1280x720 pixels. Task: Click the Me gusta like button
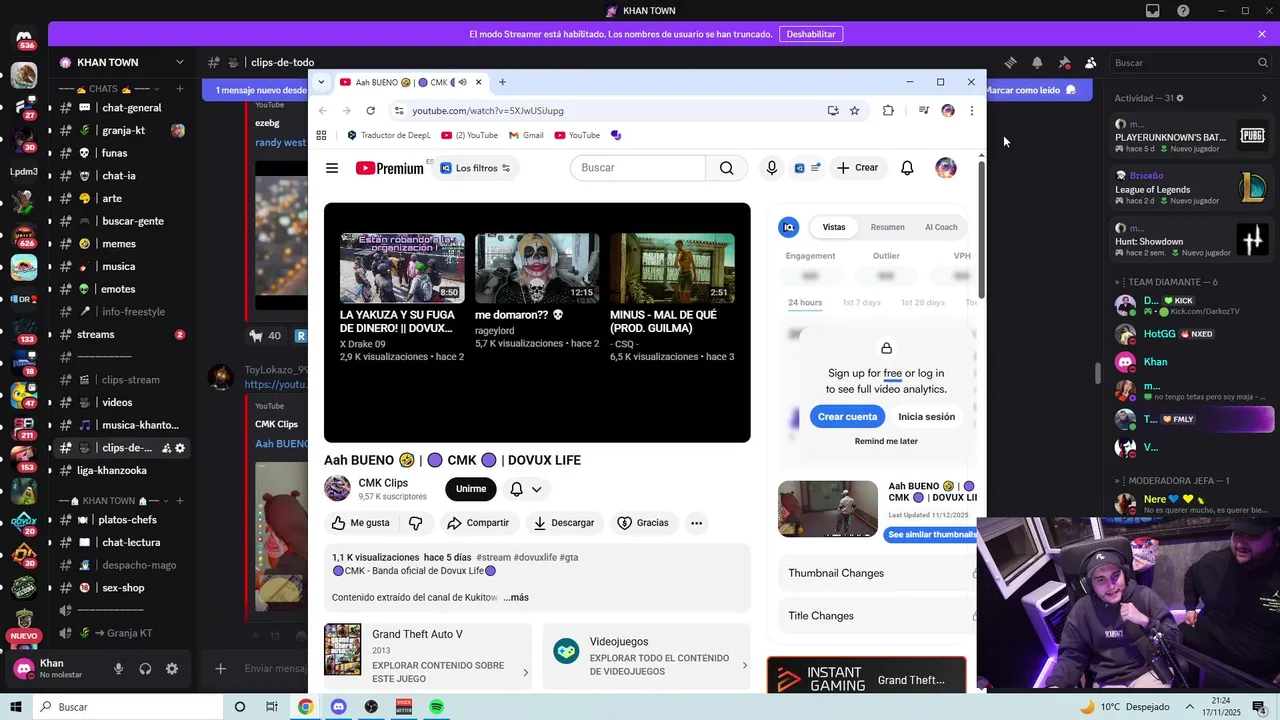[x=361, y=523]
